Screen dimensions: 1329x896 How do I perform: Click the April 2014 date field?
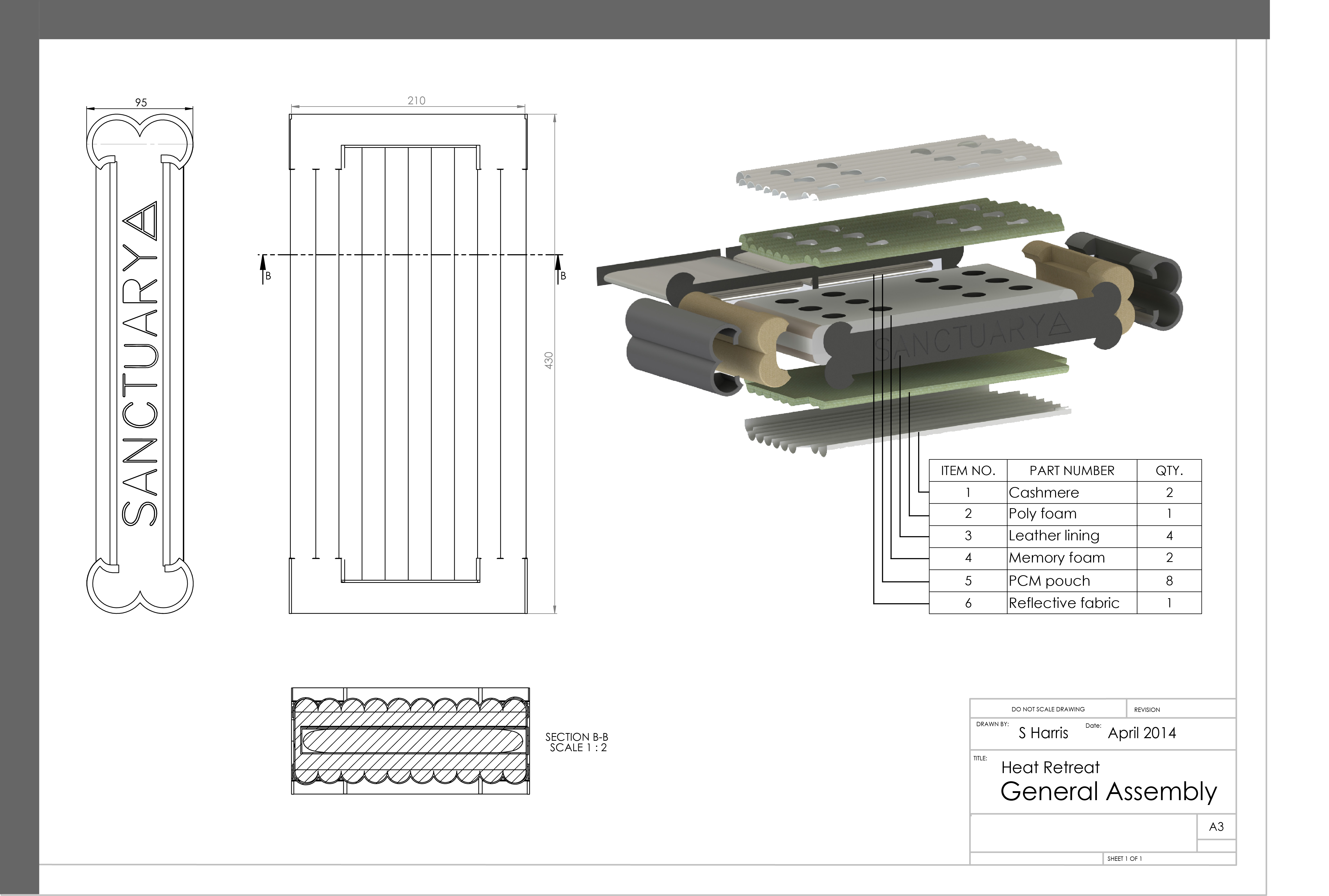(1142, 733)
